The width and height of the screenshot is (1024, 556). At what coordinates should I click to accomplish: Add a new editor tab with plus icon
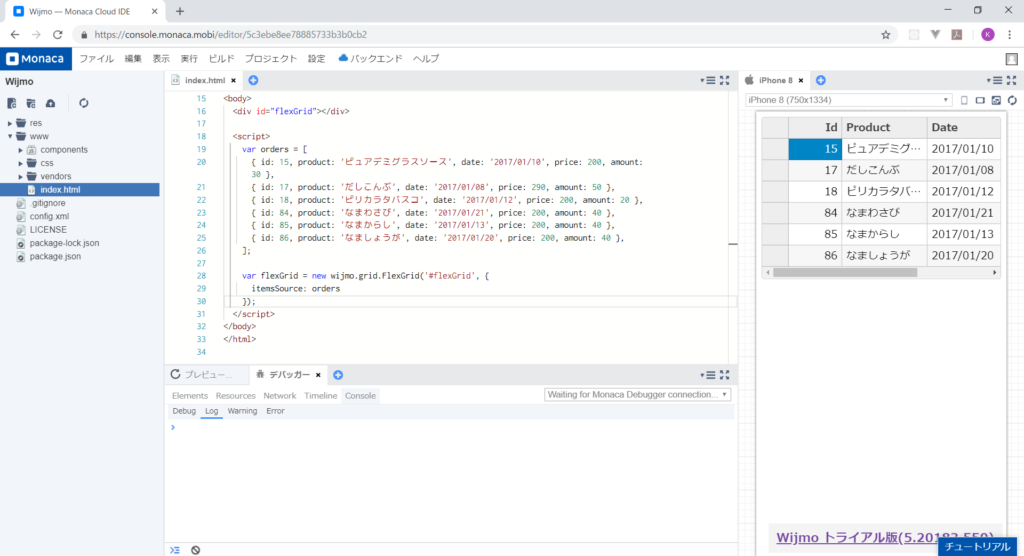253,80
